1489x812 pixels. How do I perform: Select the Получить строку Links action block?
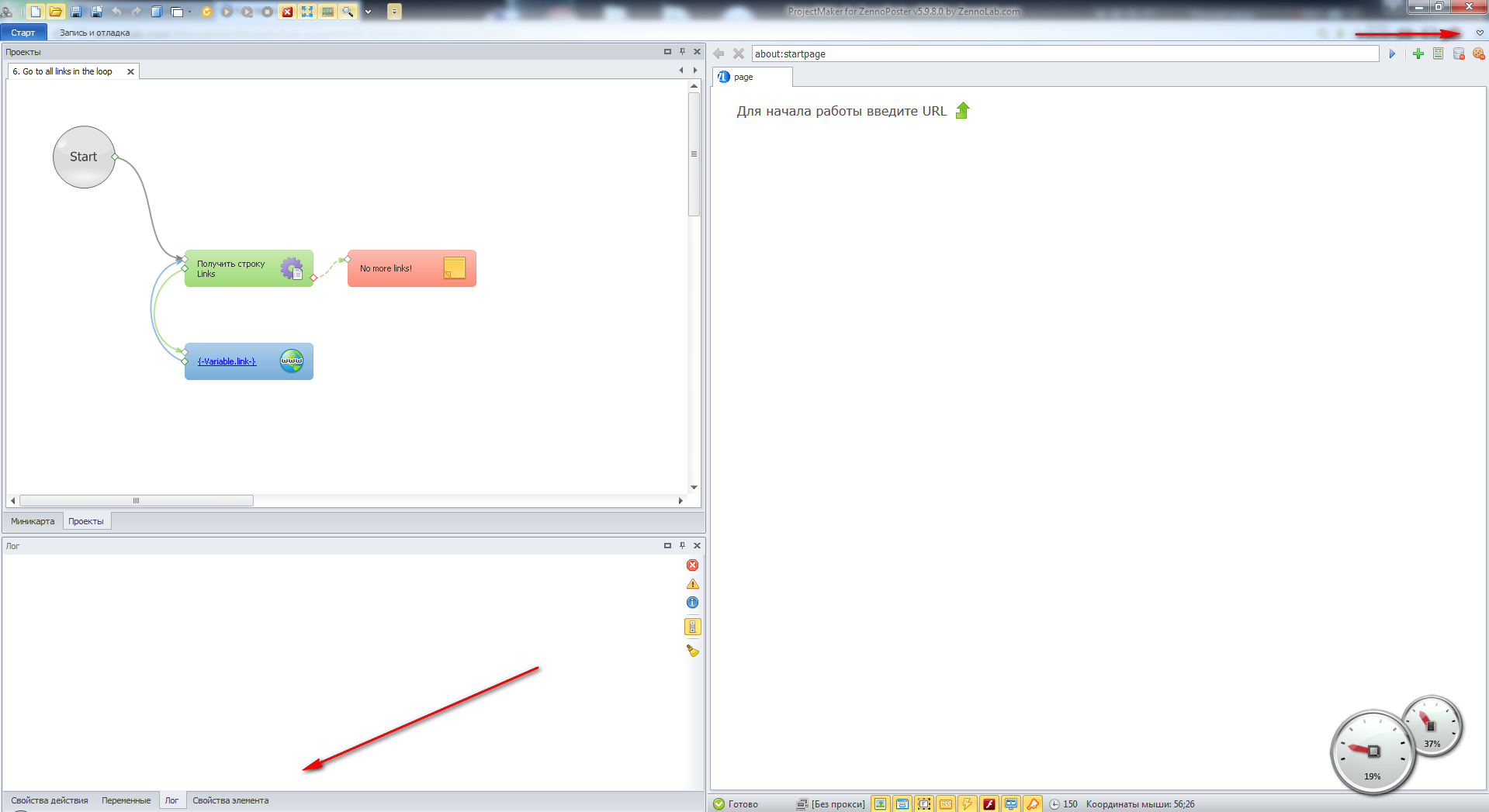coord(249,268)
